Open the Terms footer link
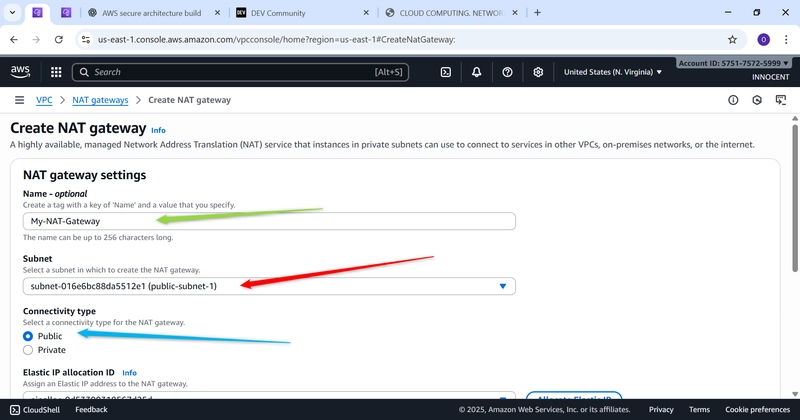800x420 pixels. tap(699, 410)
